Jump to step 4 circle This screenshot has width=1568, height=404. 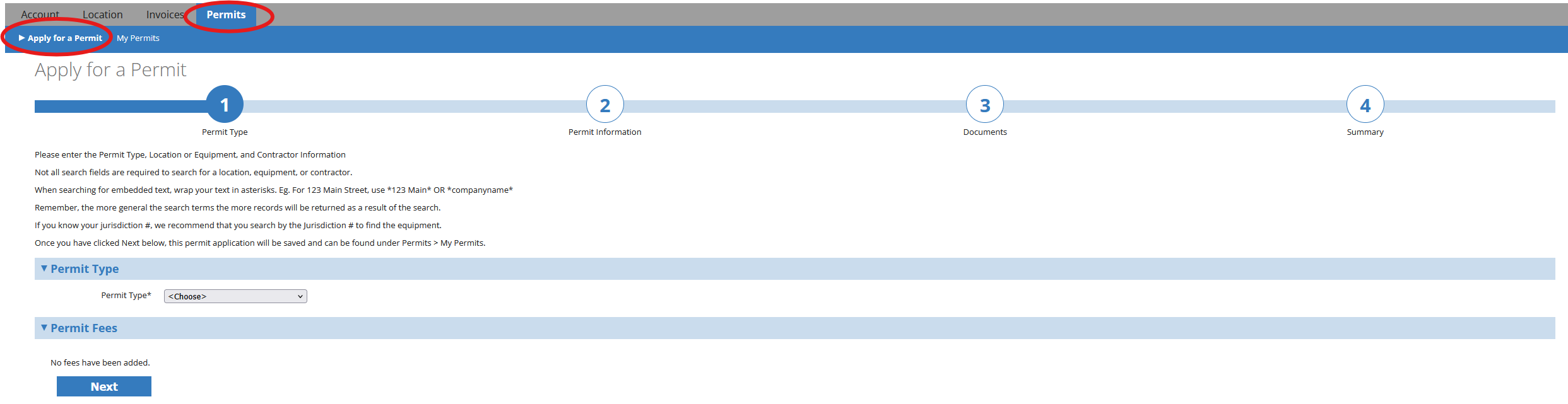tap(1365, 105)
